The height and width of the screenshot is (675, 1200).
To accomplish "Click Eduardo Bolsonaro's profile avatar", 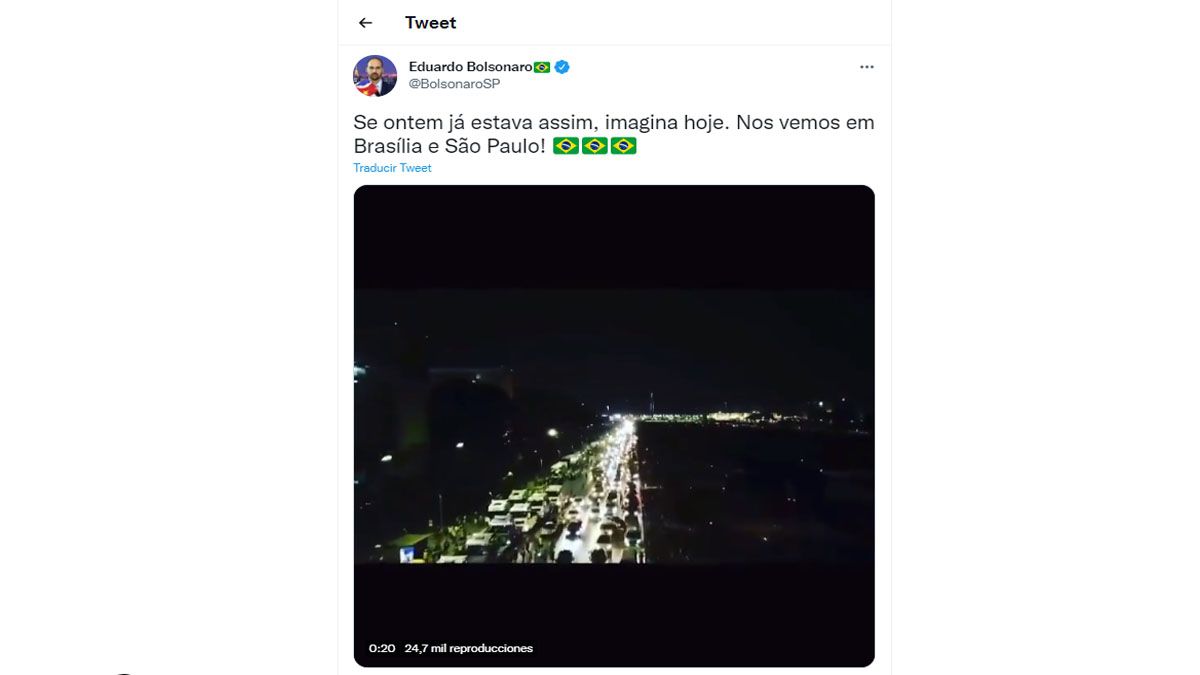I will (375, 76).
